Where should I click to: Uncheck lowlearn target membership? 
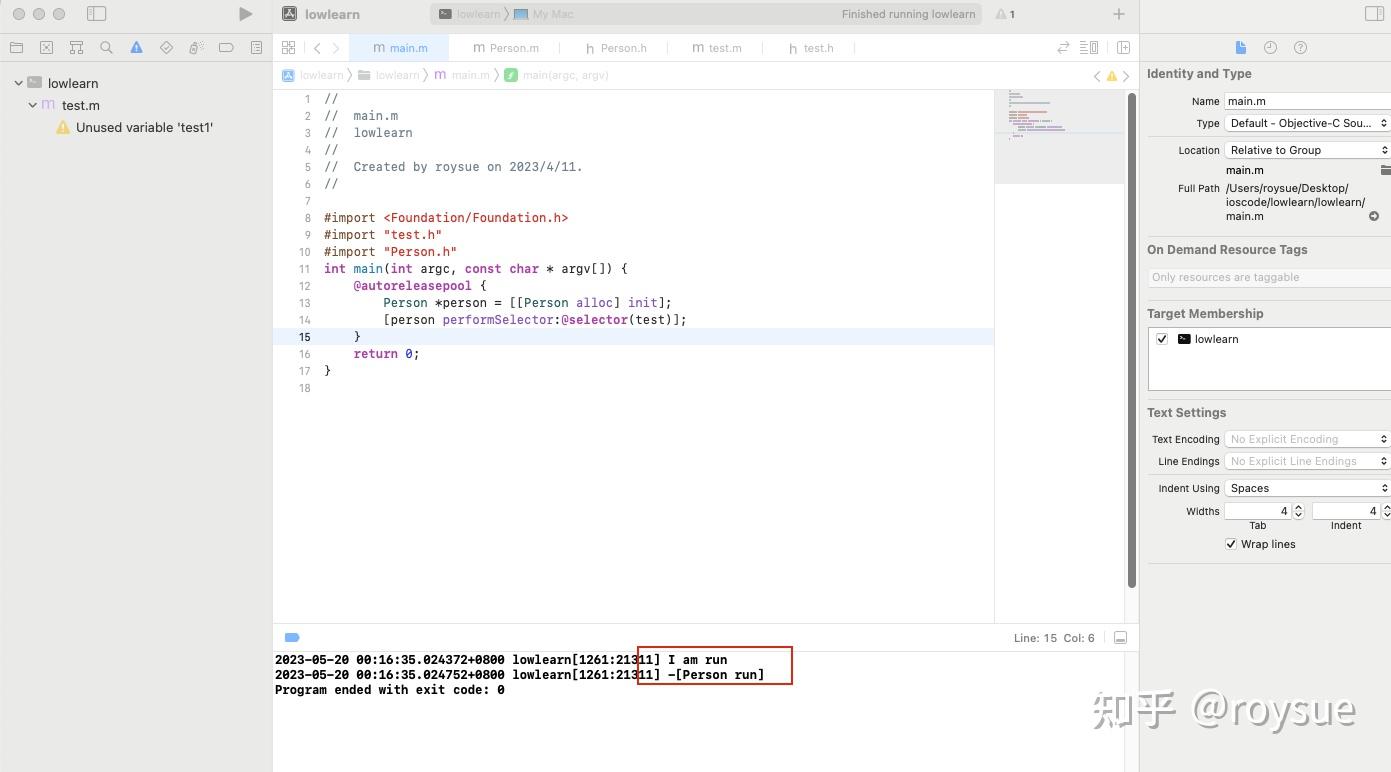[1161, 338]
